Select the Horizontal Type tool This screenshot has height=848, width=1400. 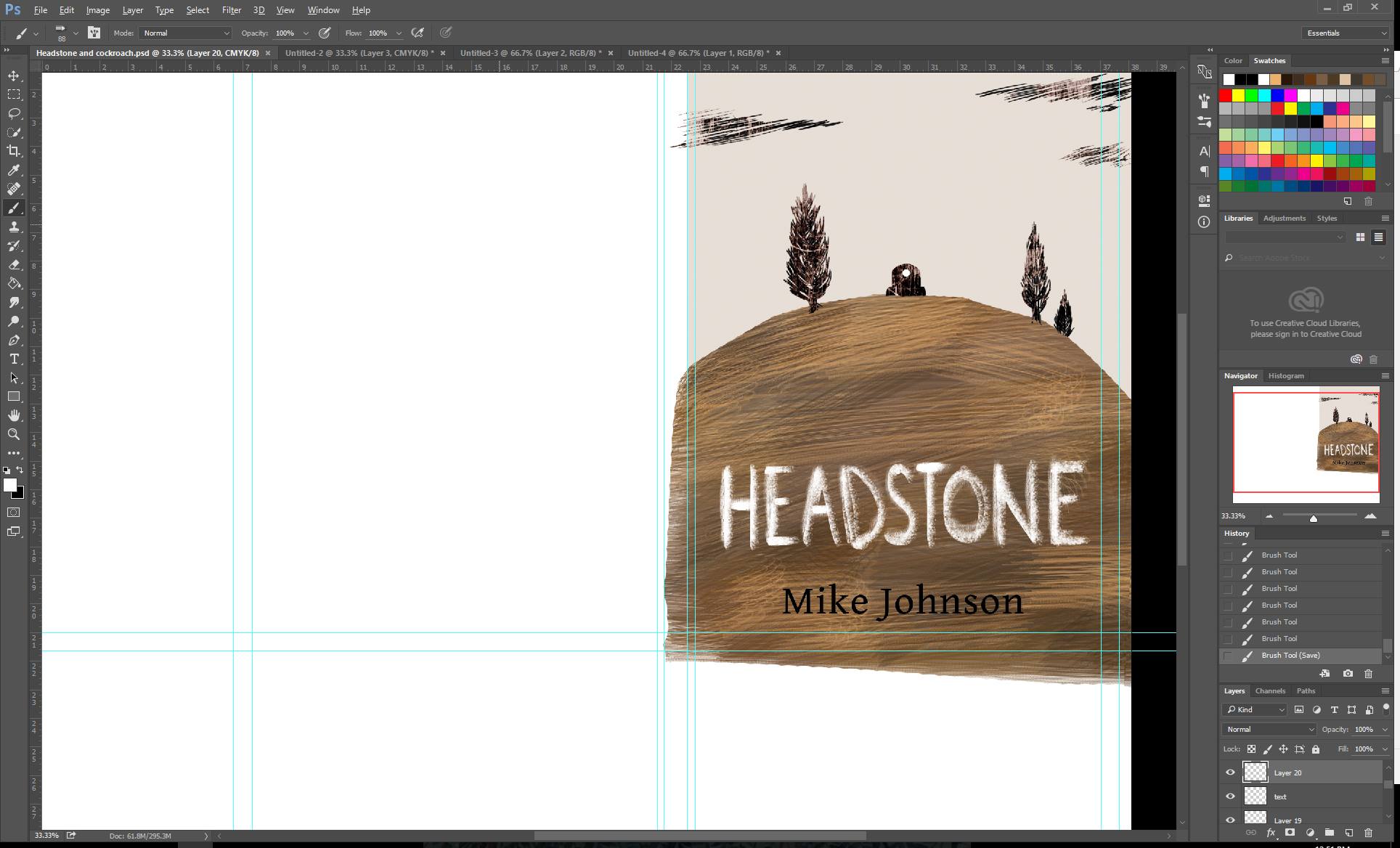point(14,359)
